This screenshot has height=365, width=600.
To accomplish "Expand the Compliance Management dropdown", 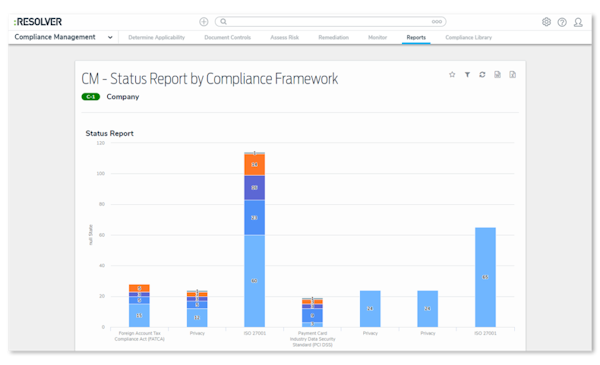I will click(x=110, y=37).
